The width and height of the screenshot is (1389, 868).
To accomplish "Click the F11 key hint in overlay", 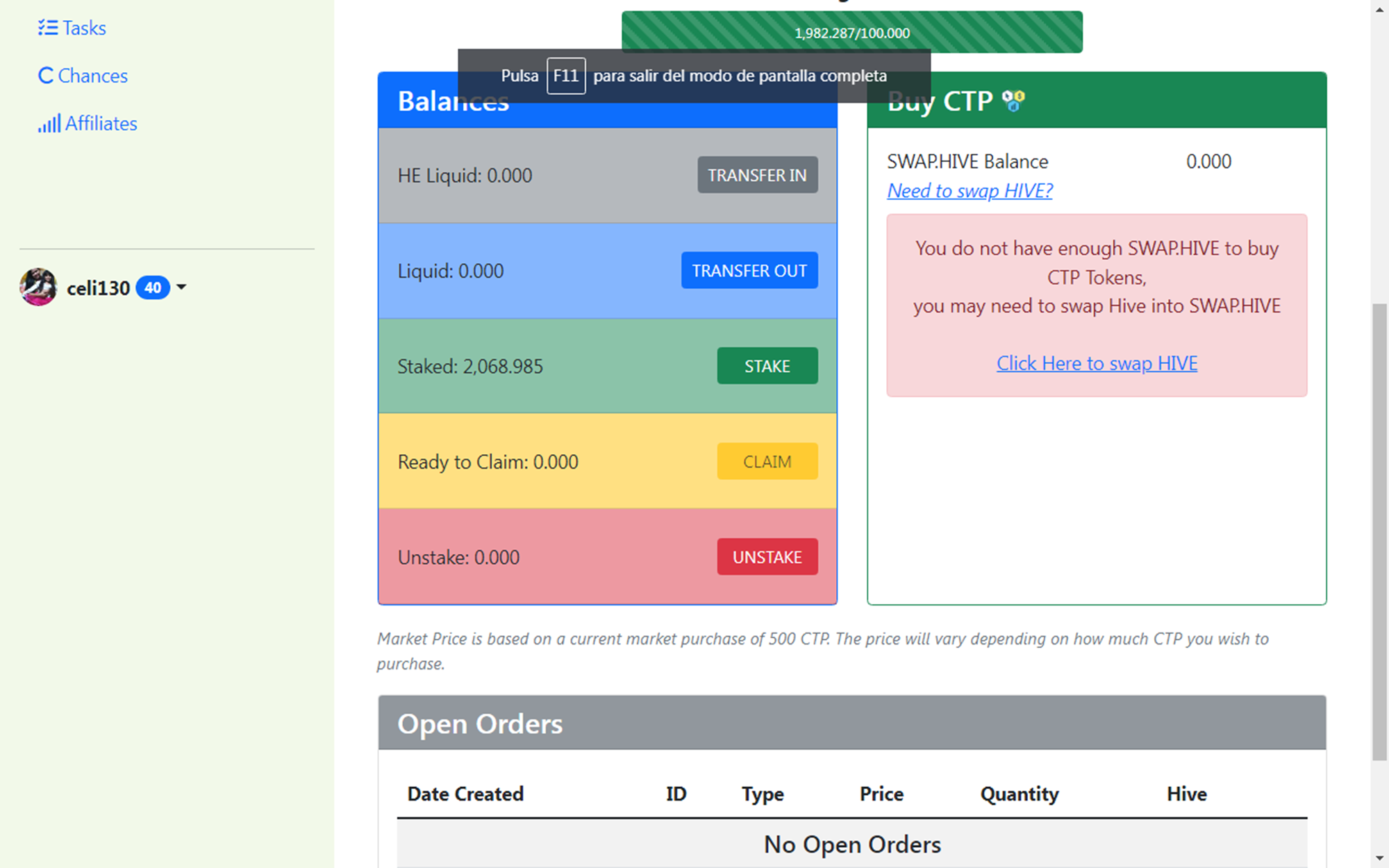I will (566, 76).
